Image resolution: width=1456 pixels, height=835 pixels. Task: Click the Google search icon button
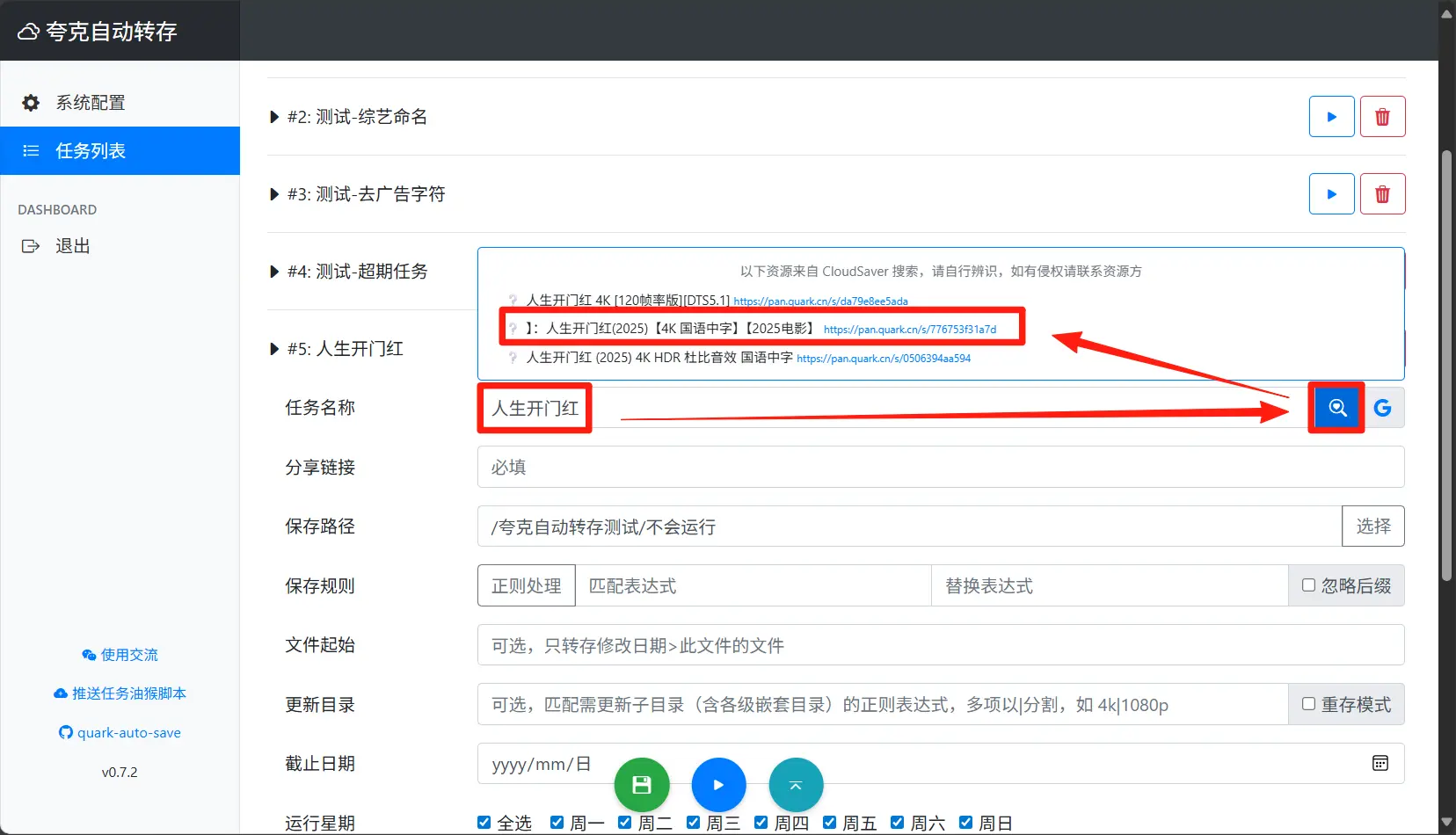coord(1383,408)
